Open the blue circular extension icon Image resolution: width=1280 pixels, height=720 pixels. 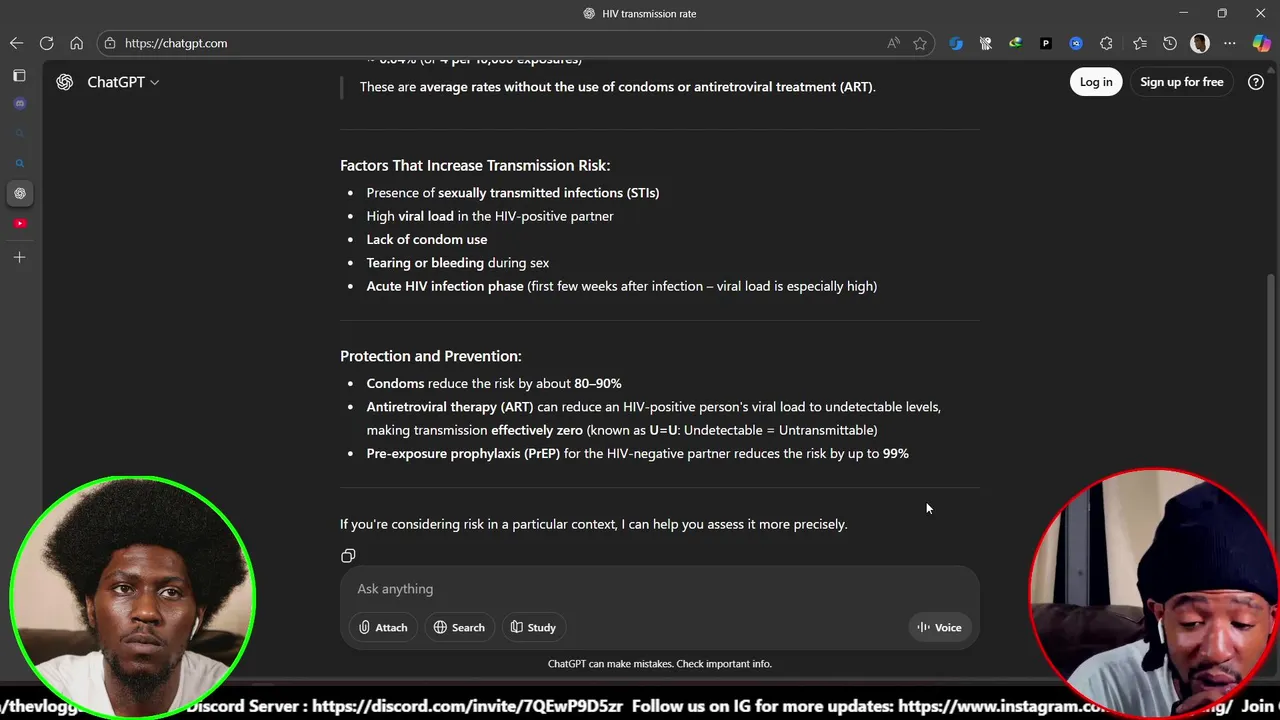click(1076, 43)
